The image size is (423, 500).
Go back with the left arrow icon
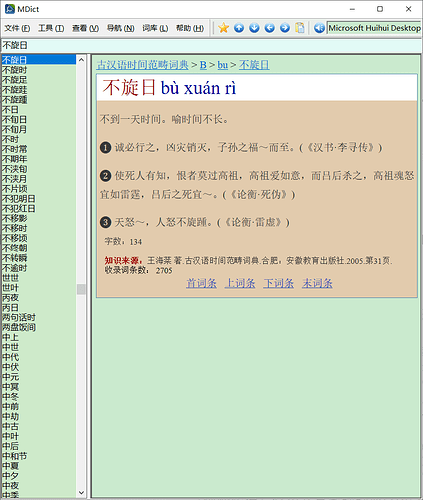[269, 28]
